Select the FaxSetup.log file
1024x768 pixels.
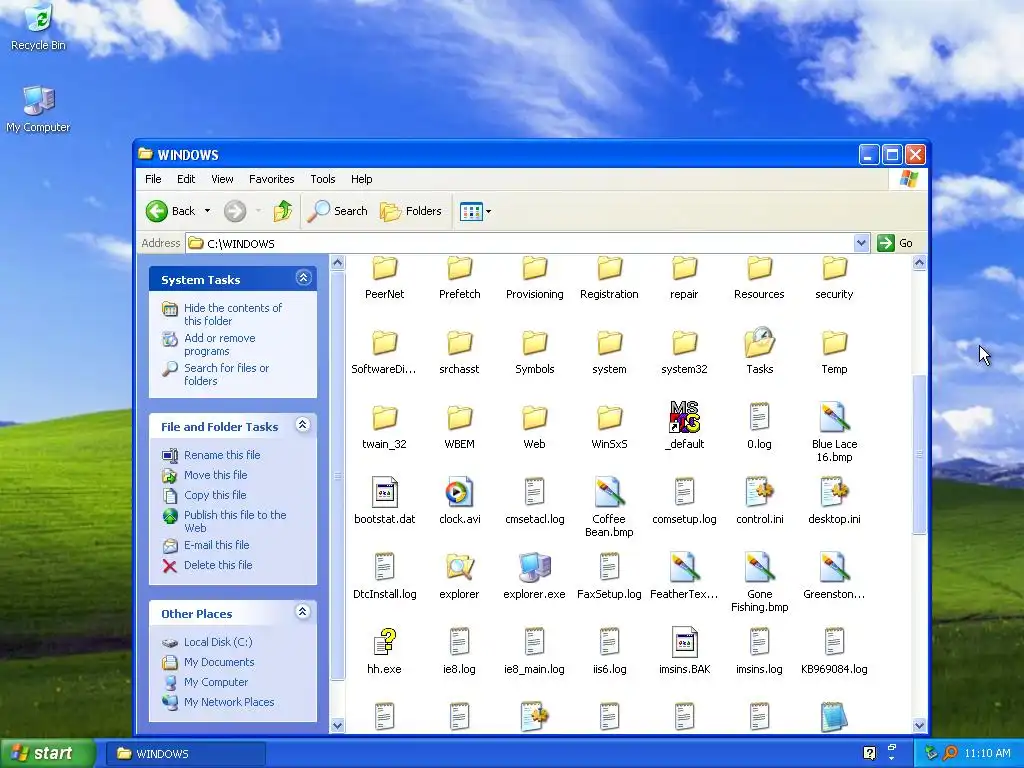[609, 575]
